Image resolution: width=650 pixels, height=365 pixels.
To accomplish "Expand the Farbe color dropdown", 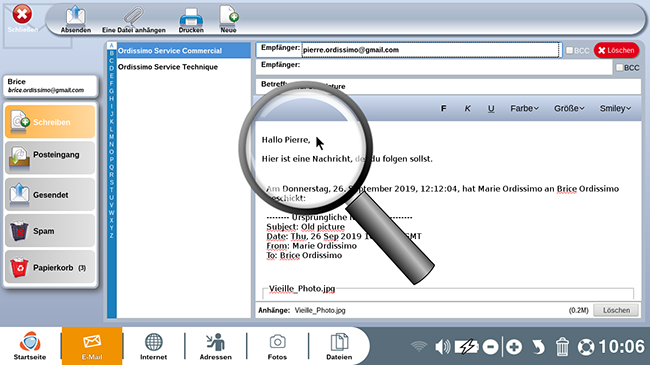I will [x=524, y=108].
